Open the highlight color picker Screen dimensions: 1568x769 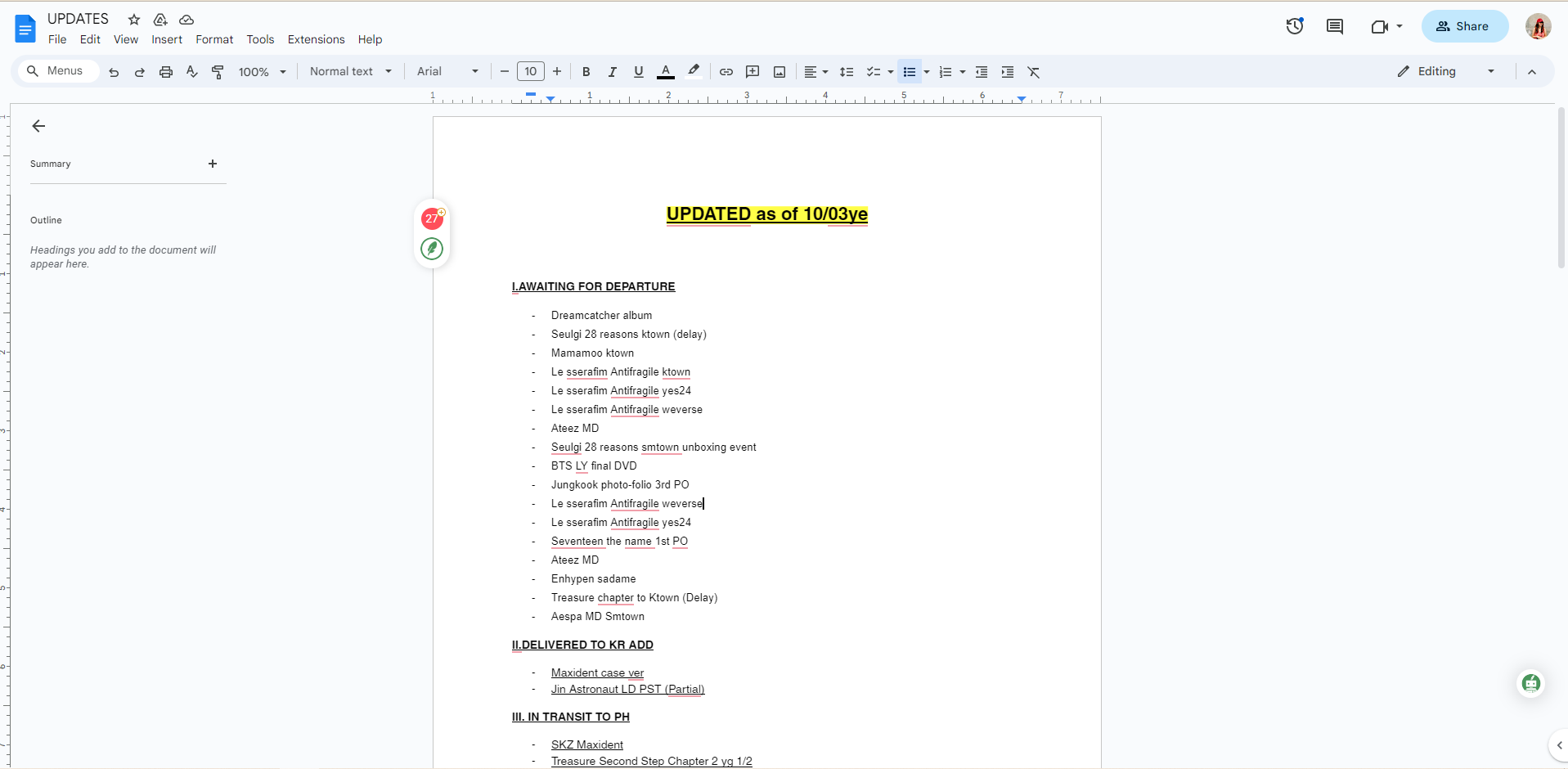[x=694, y=72]
